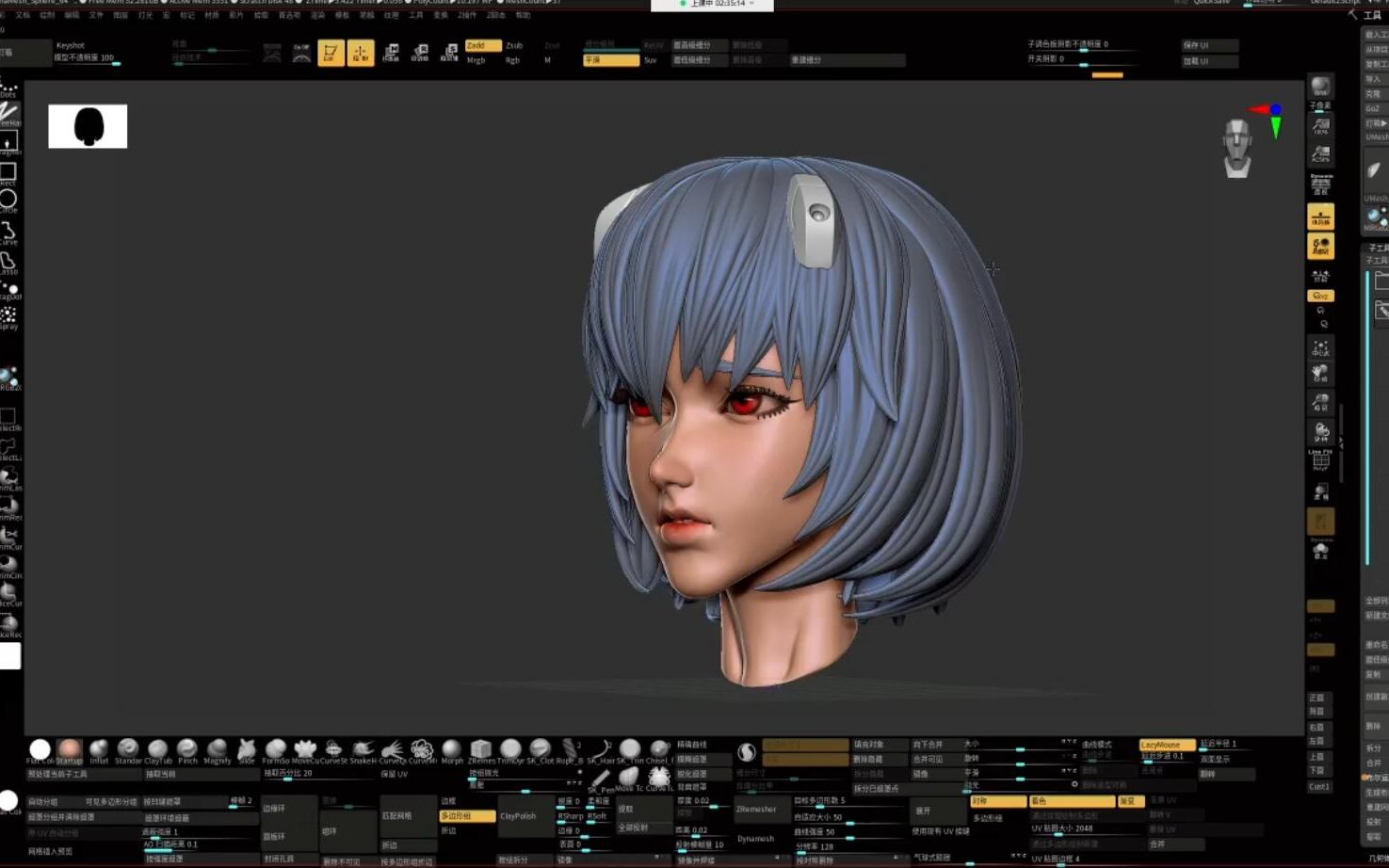
Task: Select the Pinch brush
Action: 187,751
